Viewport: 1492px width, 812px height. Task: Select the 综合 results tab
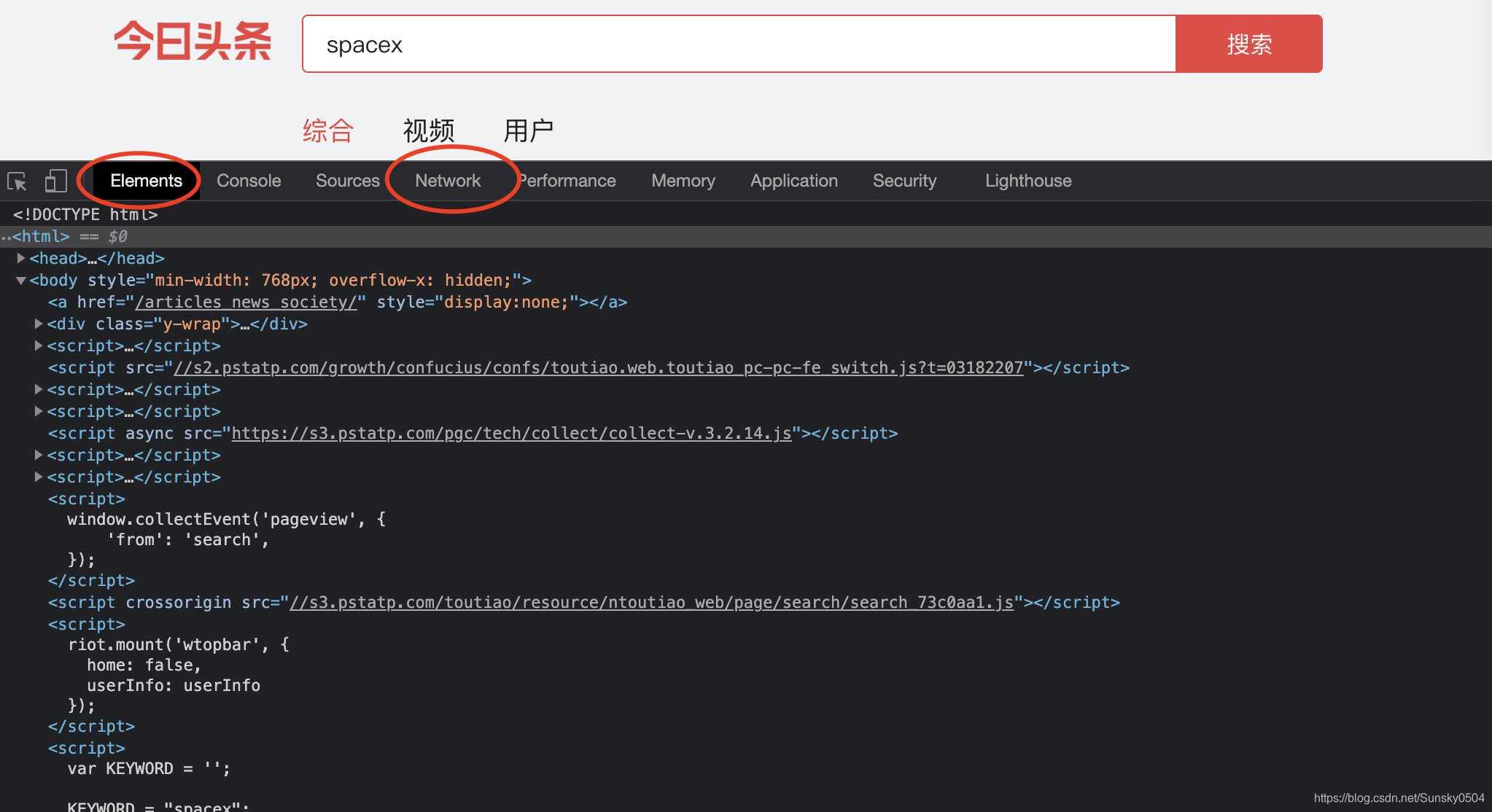point(328,131)
